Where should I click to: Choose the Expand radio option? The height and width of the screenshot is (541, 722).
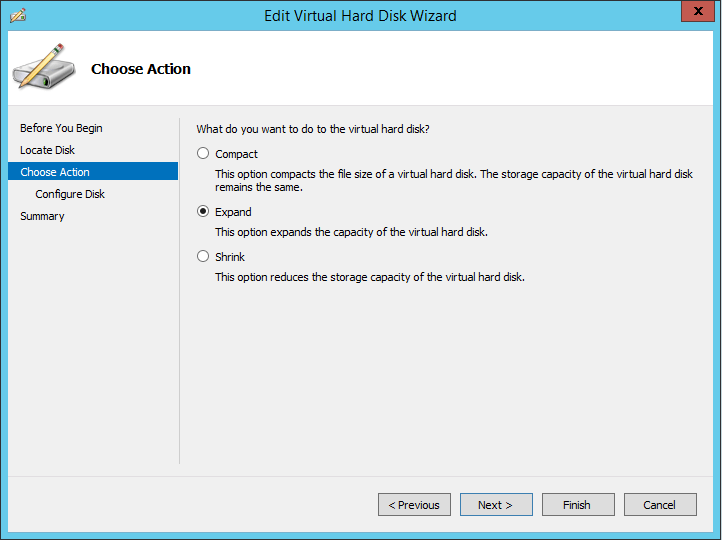coord(203,212)
